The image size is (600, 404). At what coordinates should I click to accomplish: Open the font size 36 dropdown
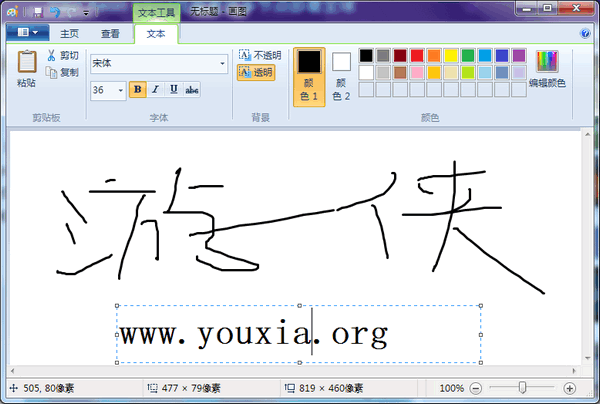[x=121, y=90]
